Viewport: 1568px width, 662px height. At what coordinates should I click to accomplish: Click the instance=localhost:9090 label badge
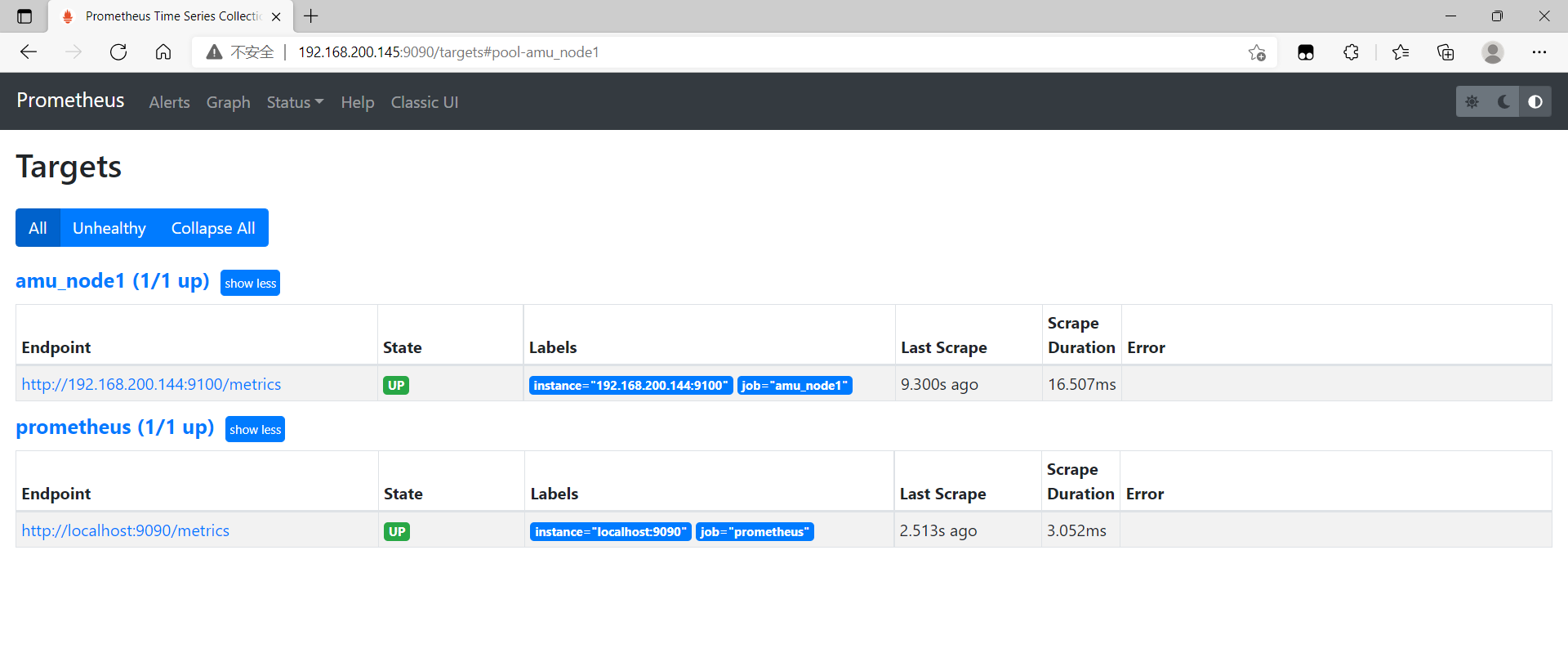pos(611,531)
